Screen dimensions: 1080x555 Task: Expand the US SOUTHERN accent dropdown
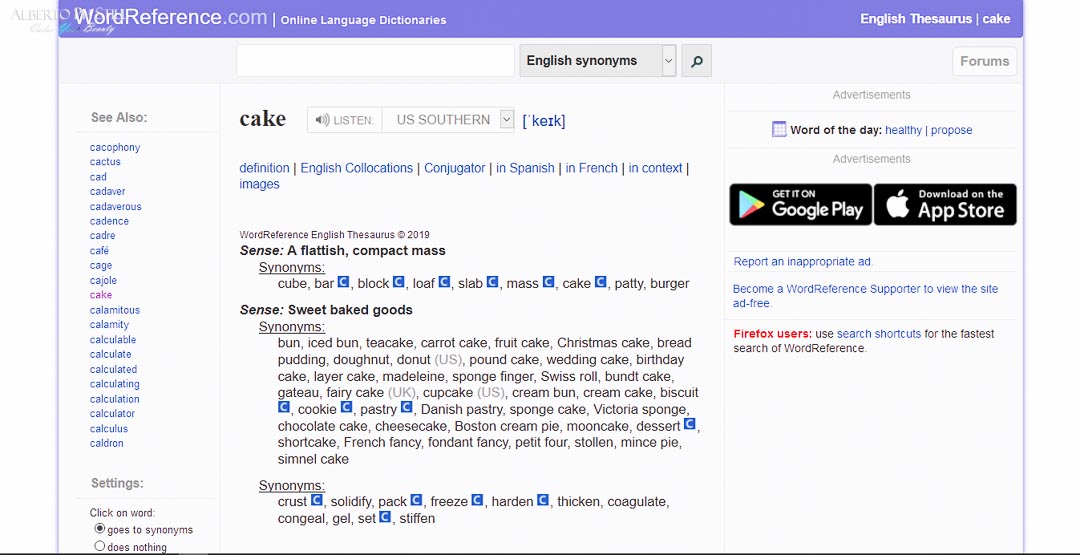448,120
